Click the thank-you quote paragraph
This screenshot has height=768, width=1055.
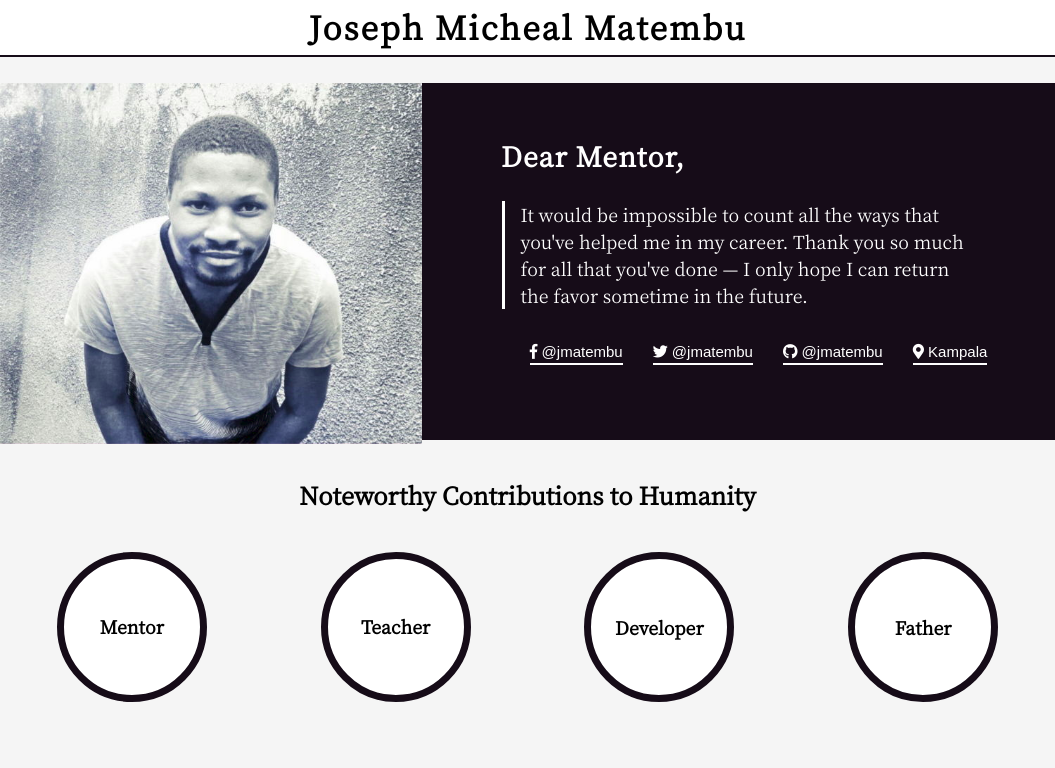pos(741,256)
